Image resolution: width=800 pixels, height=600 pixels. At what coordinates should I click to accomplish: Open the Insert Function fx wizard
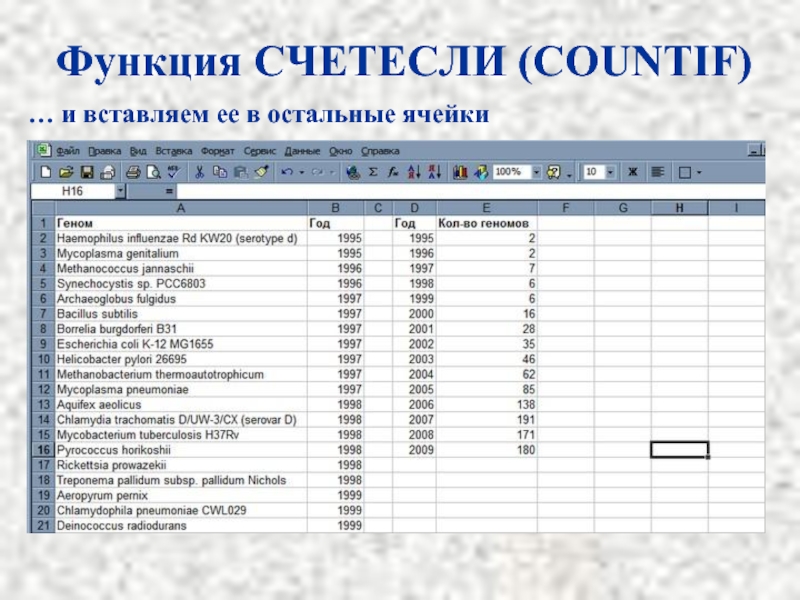coord(393,172)
